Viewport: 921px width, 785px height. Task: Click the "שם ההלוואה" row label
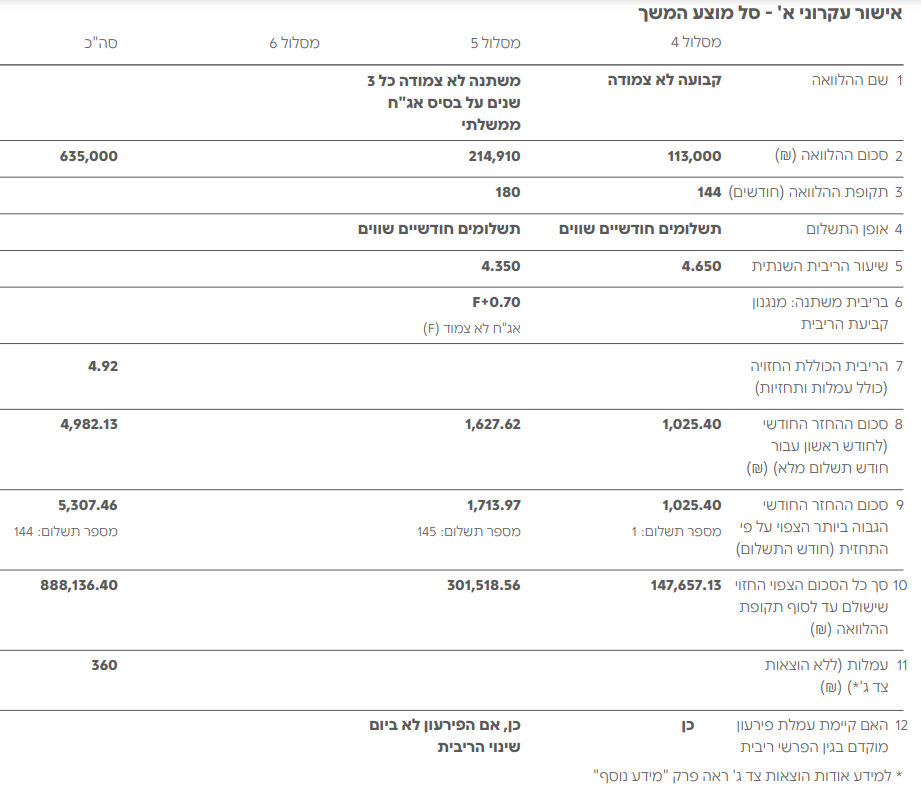pos(849,81)
